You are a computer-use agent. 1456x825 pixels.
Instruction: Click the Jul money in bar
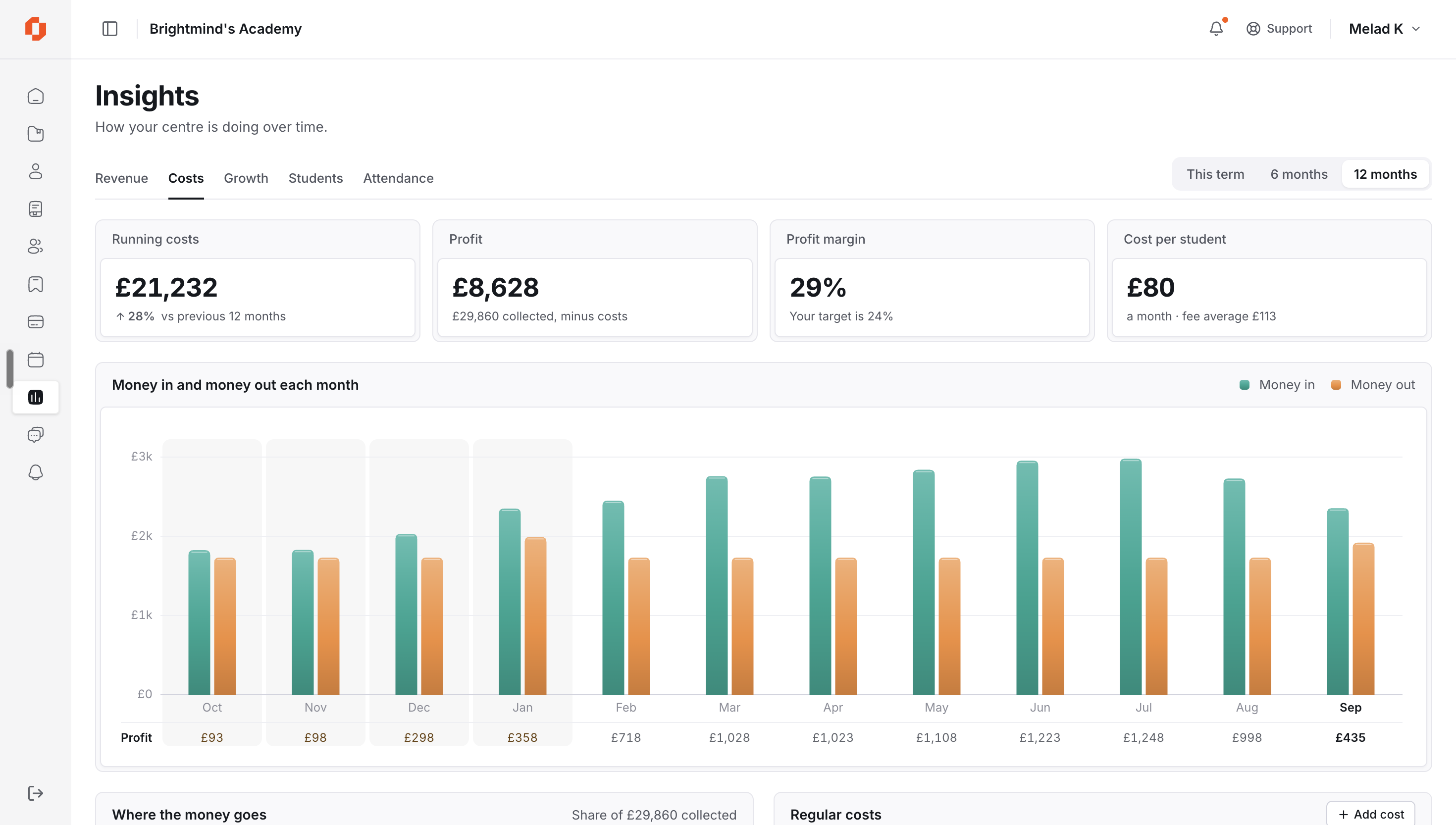point(1130,577)
